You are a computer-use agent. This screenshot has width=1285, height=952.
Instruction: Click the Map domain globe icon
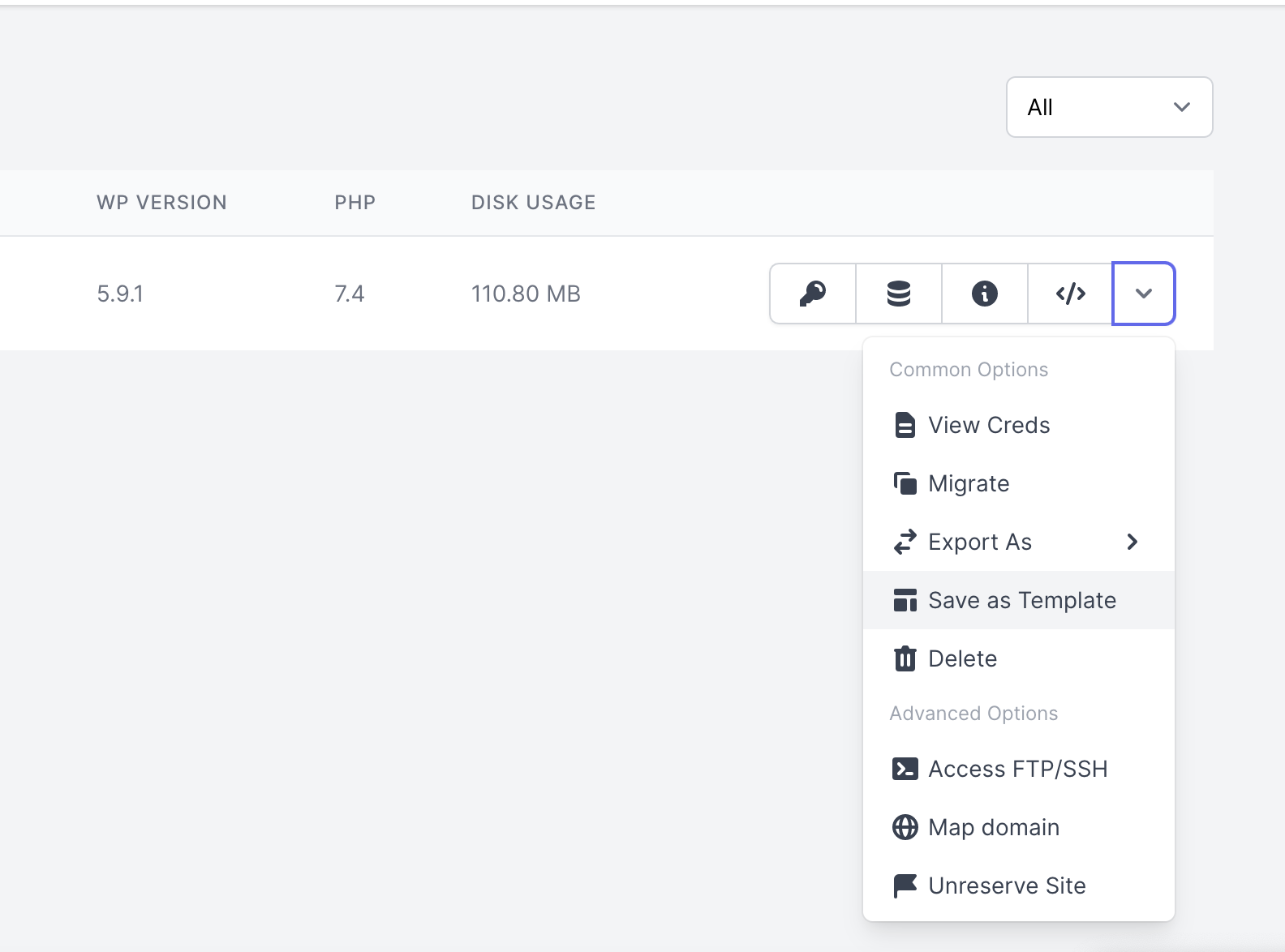point(905,827)
